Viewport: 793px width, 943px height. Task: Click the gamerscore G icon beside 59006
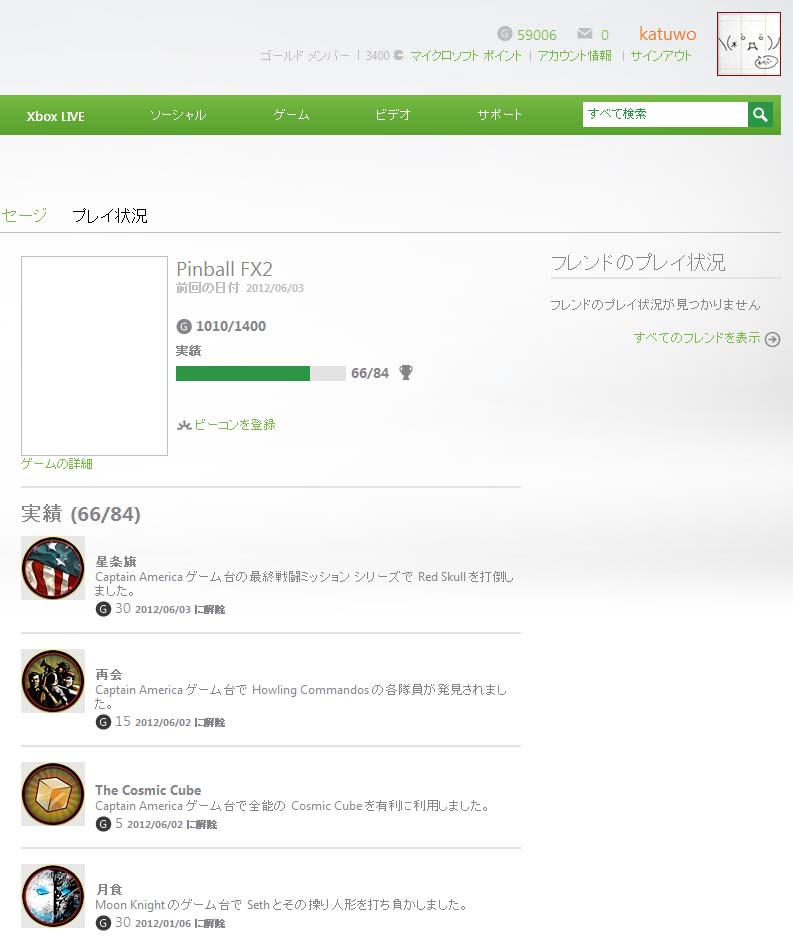[504, 34]
